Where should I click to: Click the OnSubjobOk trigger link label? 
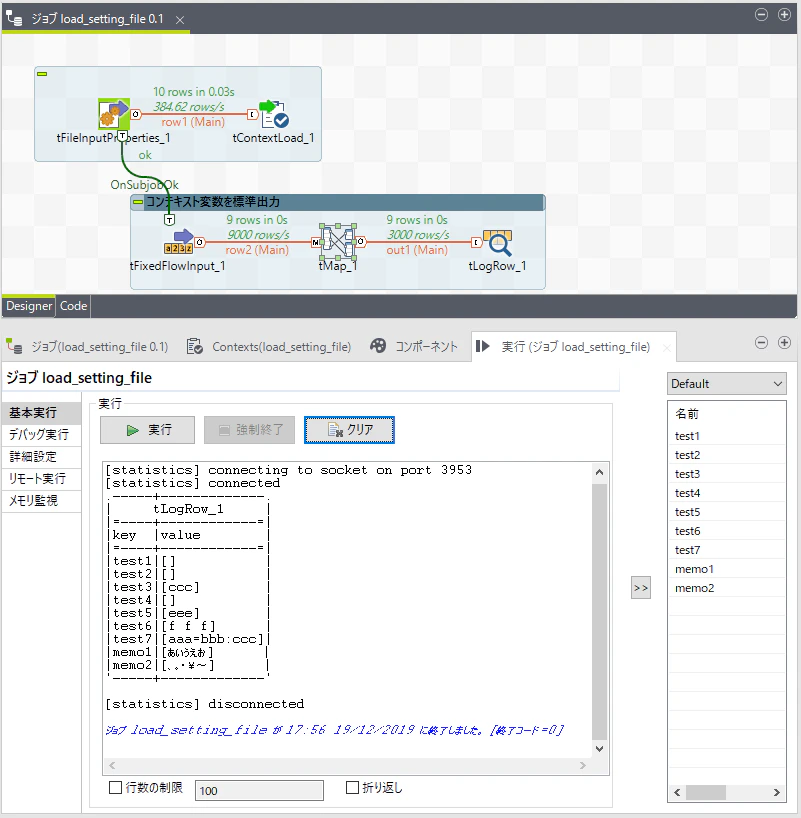144,185
